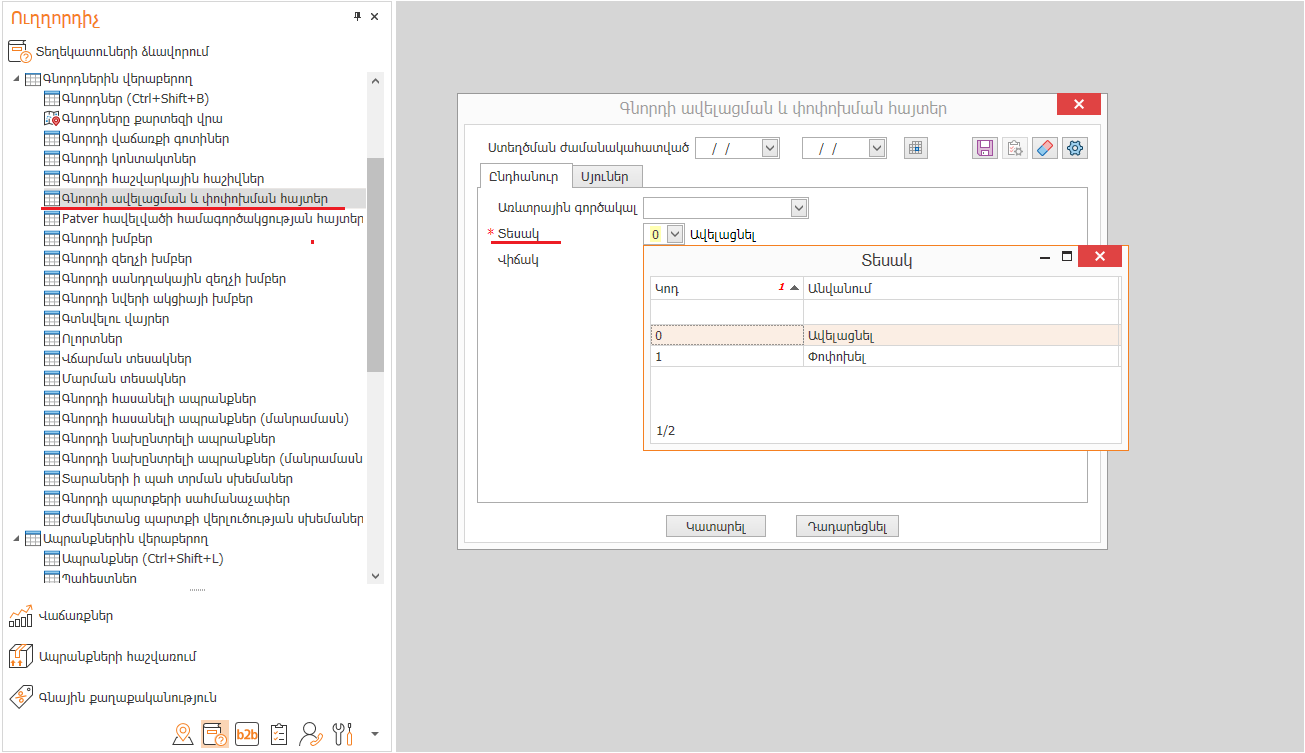The height and width of the screenshot is (753, 1305).
Task: Click the table icon beside Գնորդի խմբեր
Action: click(x=52, y=239)
